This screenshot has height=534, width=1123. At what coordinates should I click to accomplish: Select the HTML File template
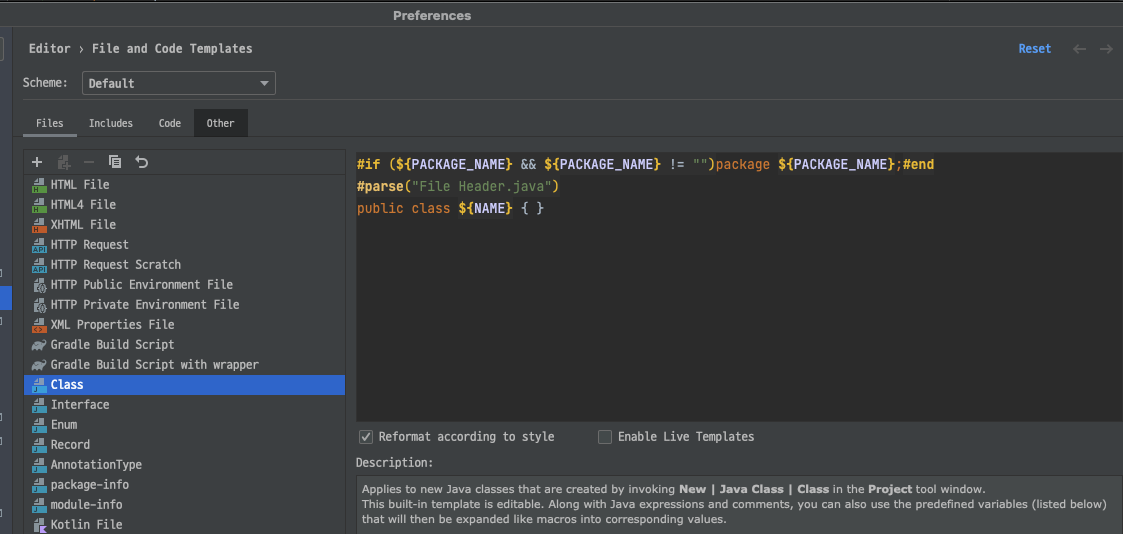click(185, 185)
